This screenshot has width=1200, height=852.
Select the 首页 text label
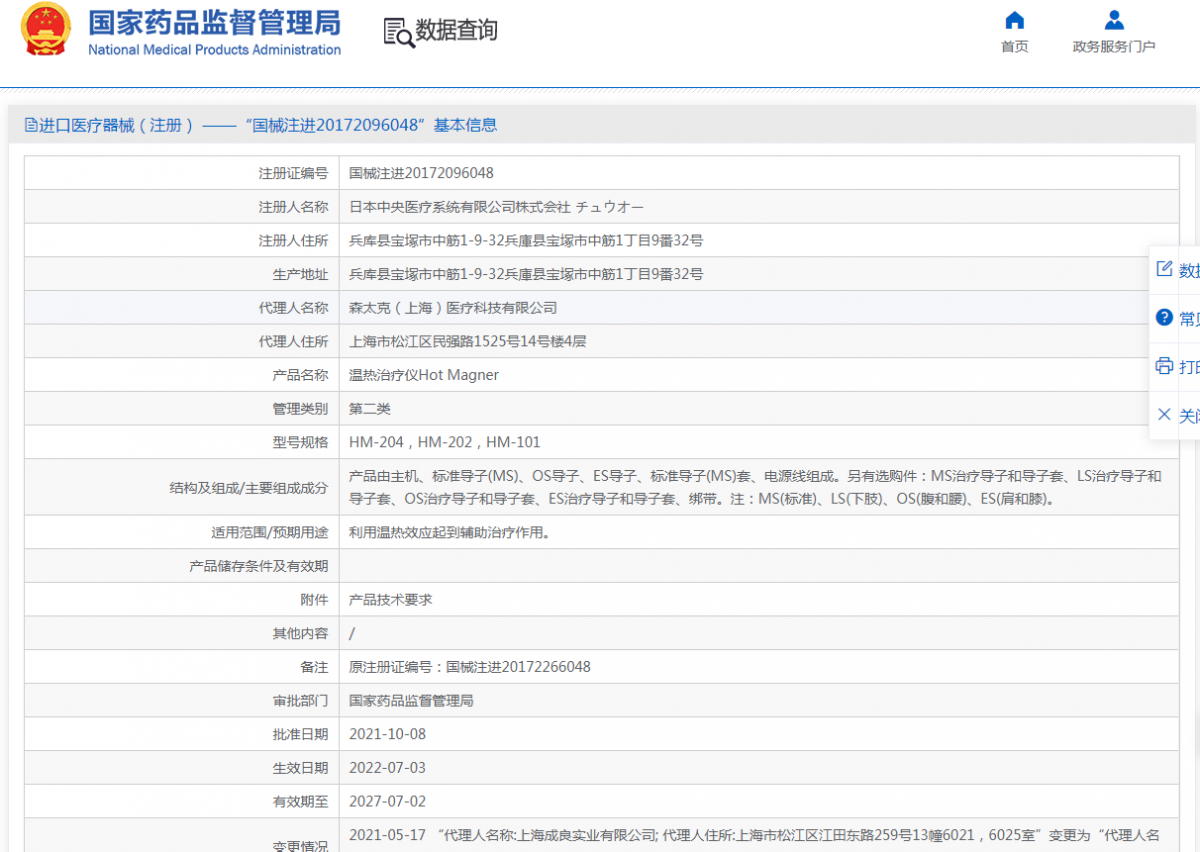[x=1014, y=47]
